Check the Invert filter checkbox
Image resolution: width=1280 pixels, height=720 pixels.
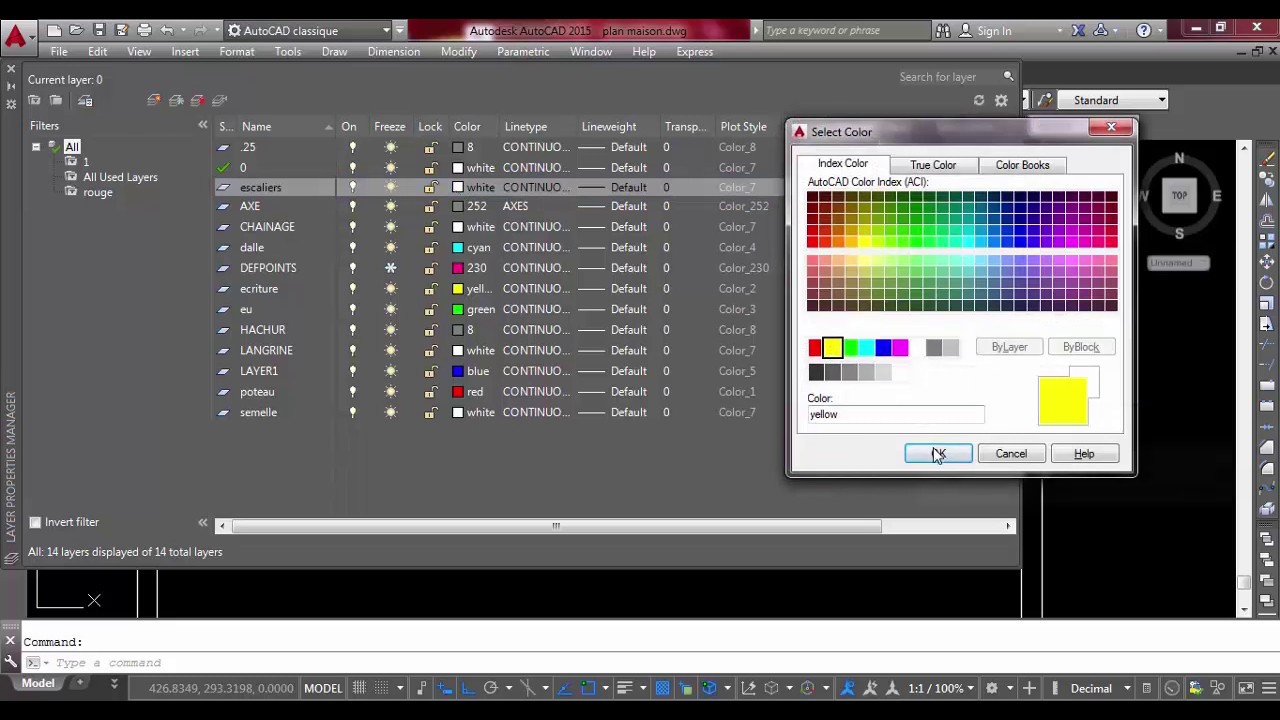35,522
